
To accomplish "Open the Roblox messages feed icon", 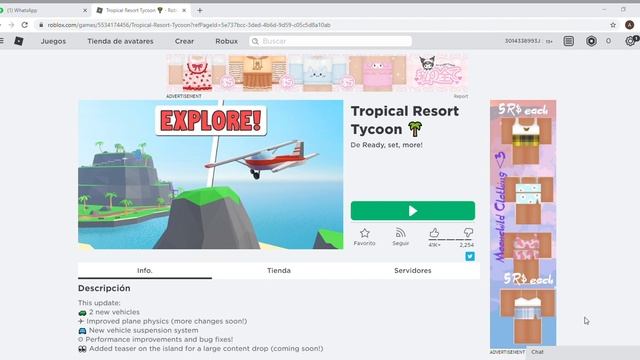I will (x=569, y=41).
